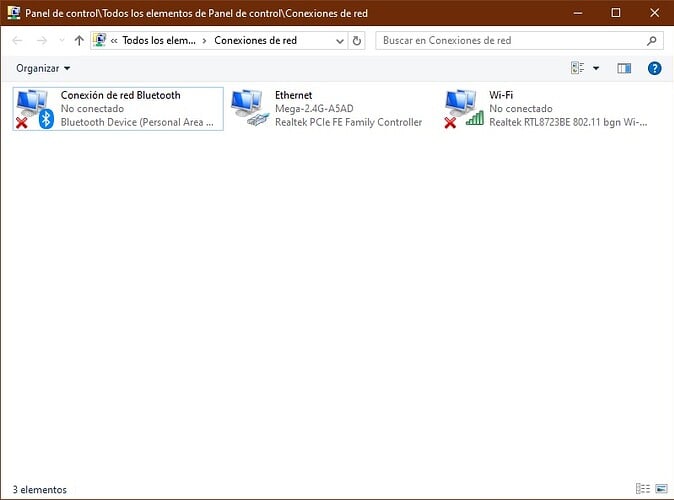Toggle the preview pane button
Screen dimensions: 674x500
click(624, 68)
